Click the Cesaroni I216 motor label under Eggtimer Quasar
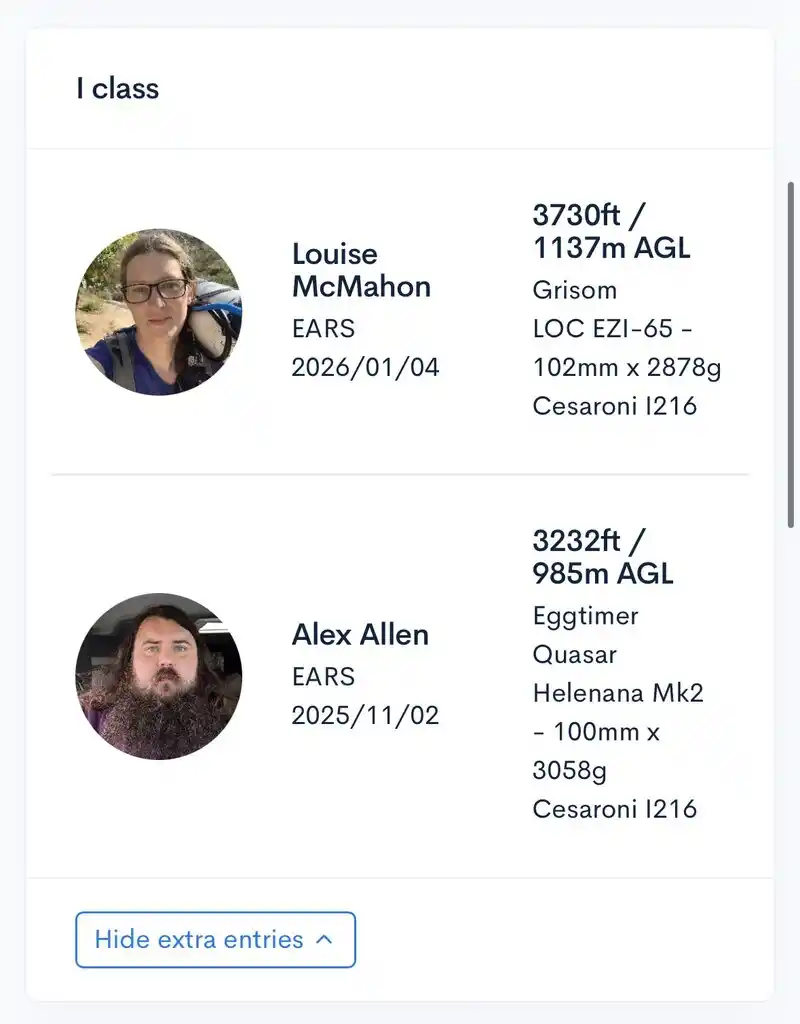The width and height of the screenshot is (800, 1024). click(615, 809)
